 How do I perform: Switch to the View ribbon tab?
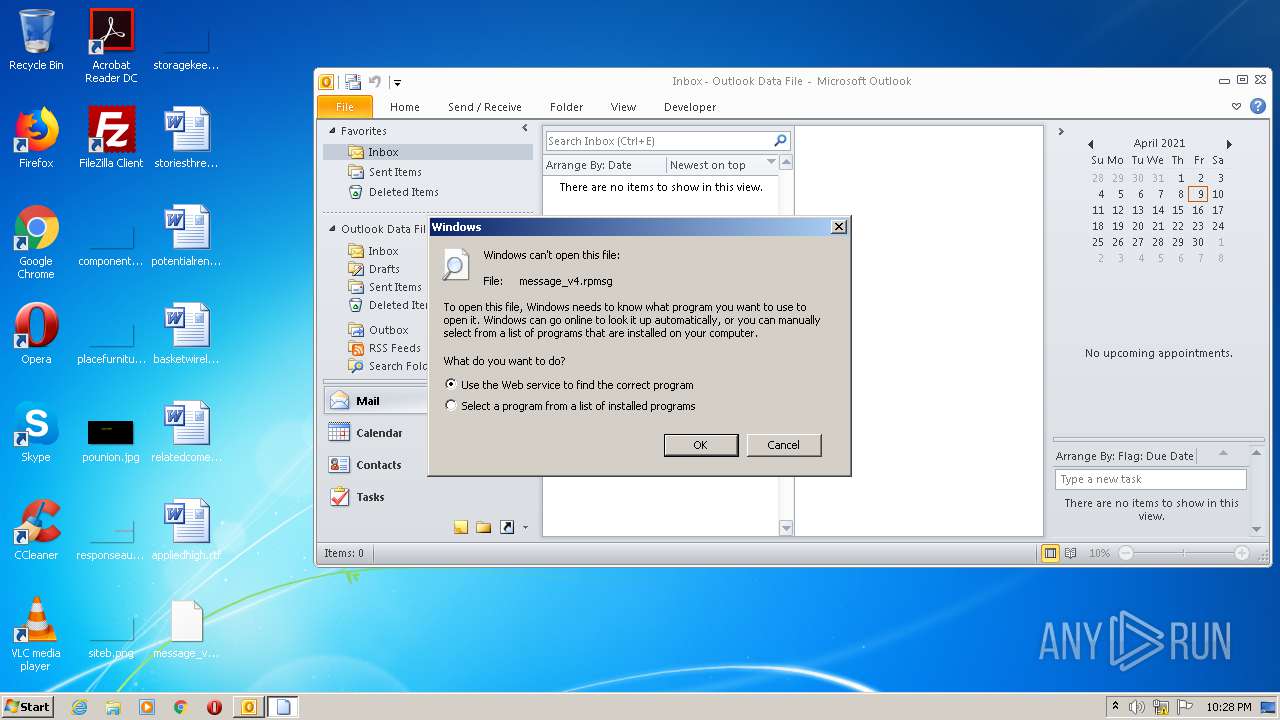623,107
